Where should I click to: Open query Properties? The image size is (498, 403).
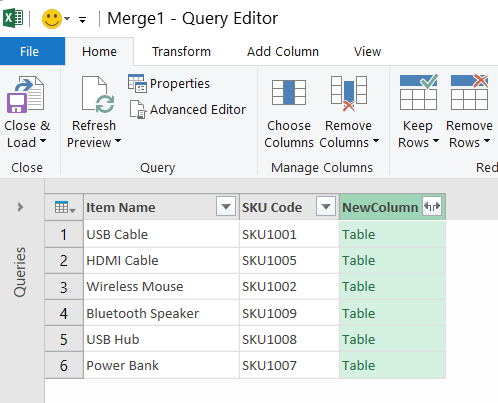tap(169, 83)
